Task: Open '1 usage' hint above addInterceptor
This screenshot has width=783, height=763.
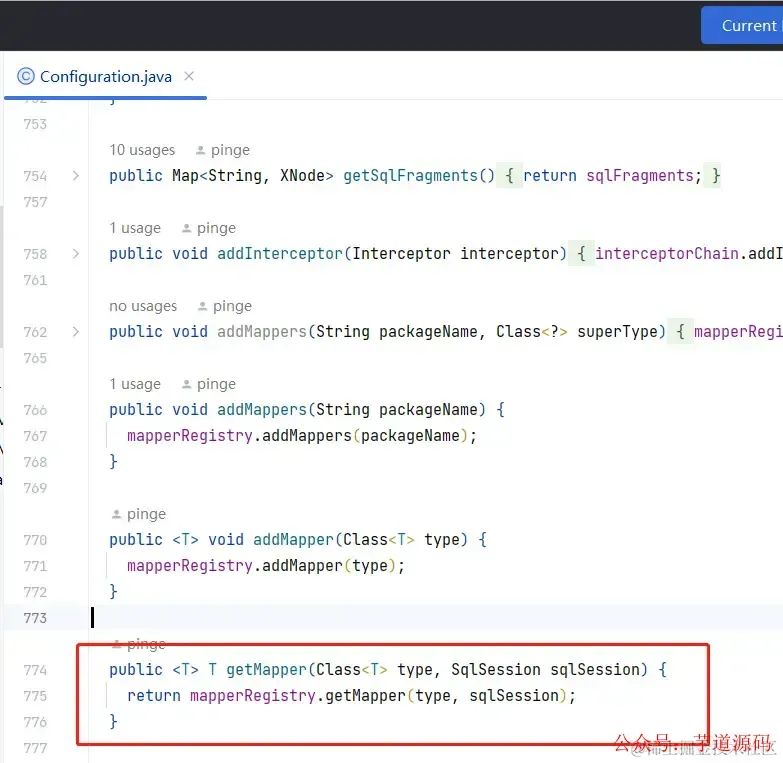Action: click(x=135, y=228)
